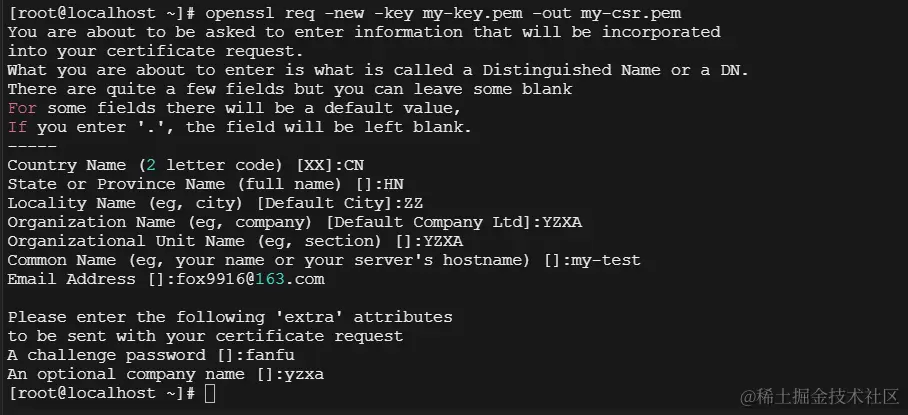Click the yzxa optional company name value
The height and width of the screenshot is (415, 908).
[305, 375]
